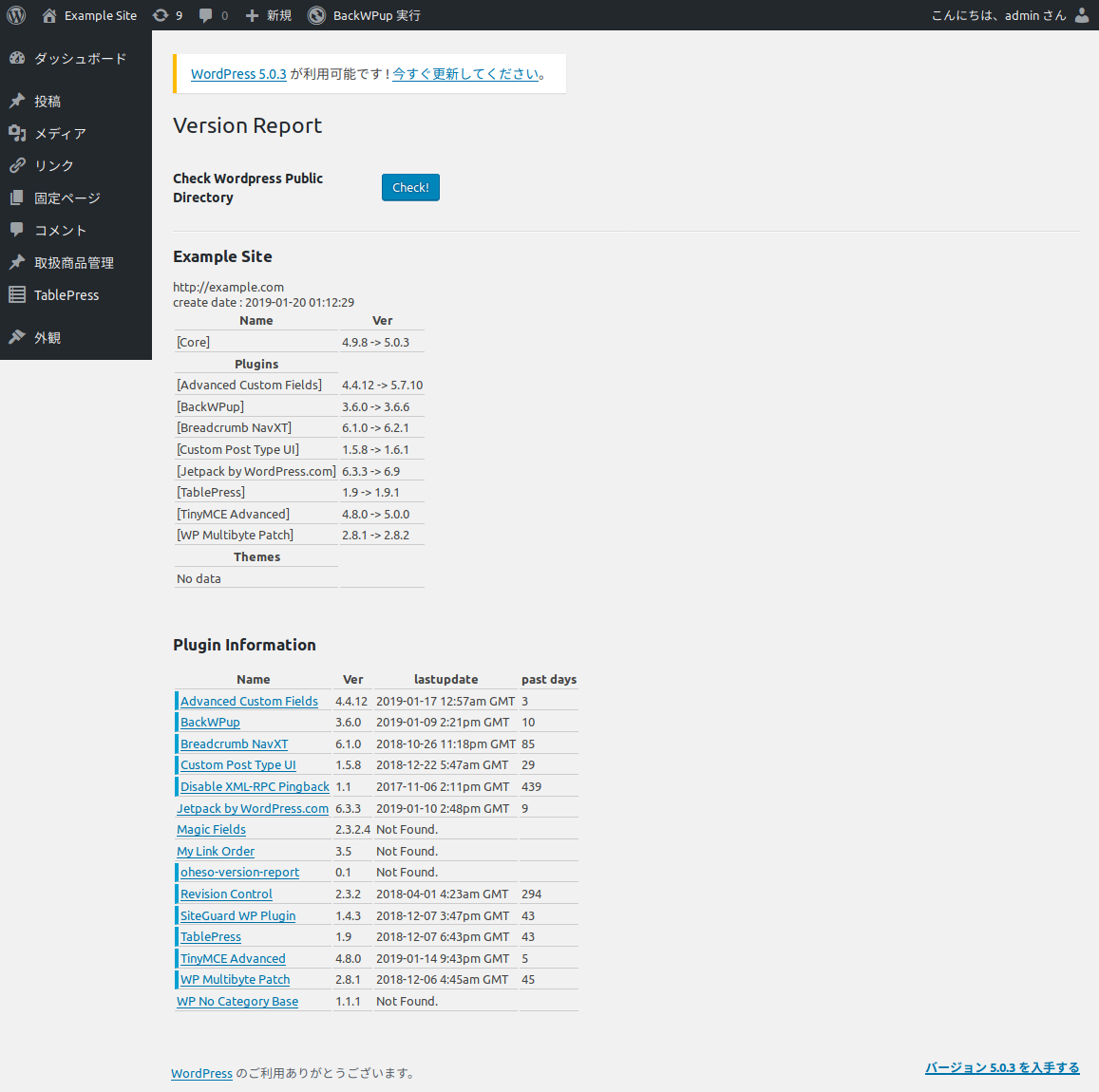The image size is (1099, 1092).
Task: Open ダッシュボード menu item
Action: (x=76, y=58)
